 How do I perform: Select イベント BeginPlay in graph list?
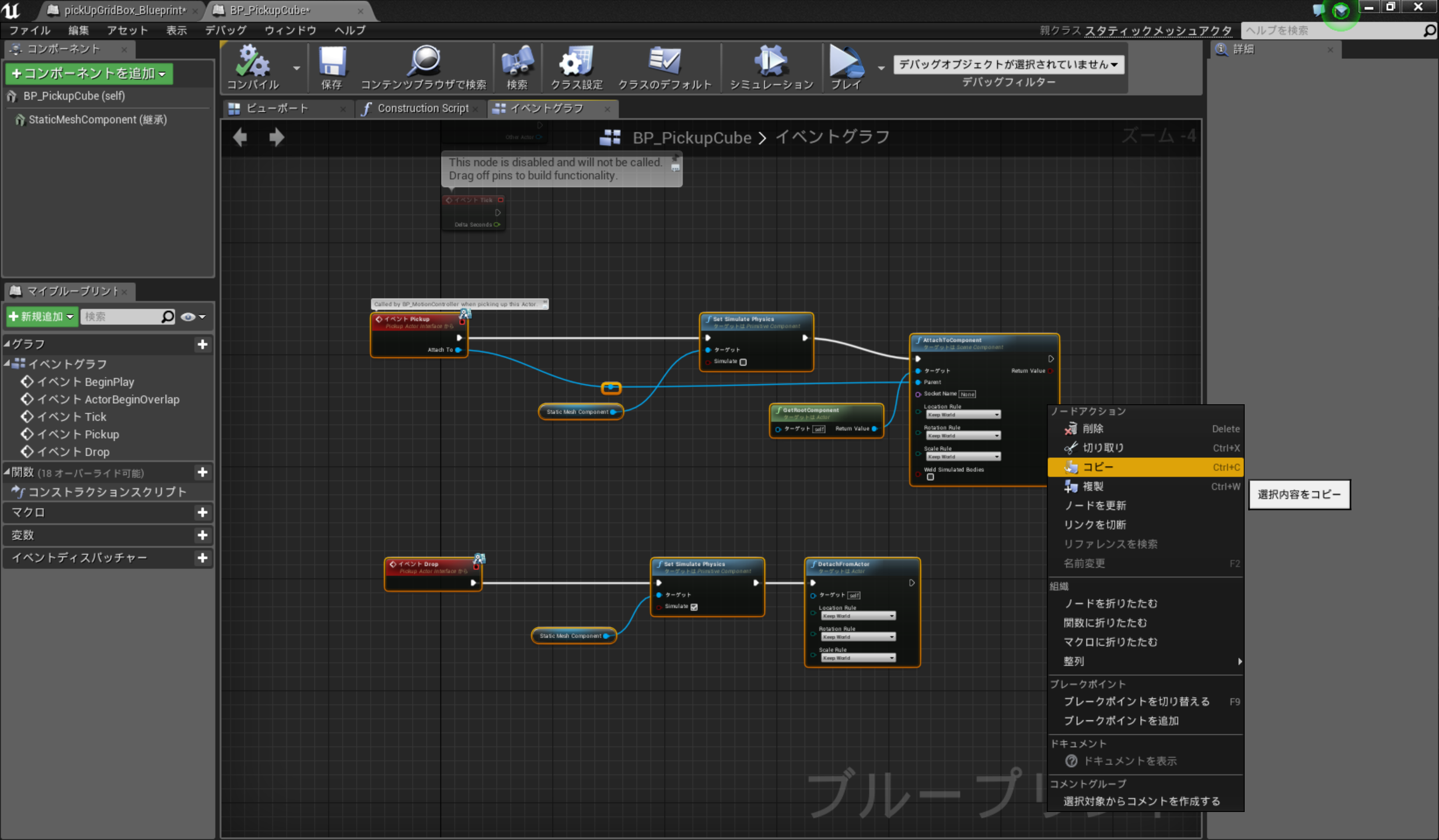tap(85, 382)
